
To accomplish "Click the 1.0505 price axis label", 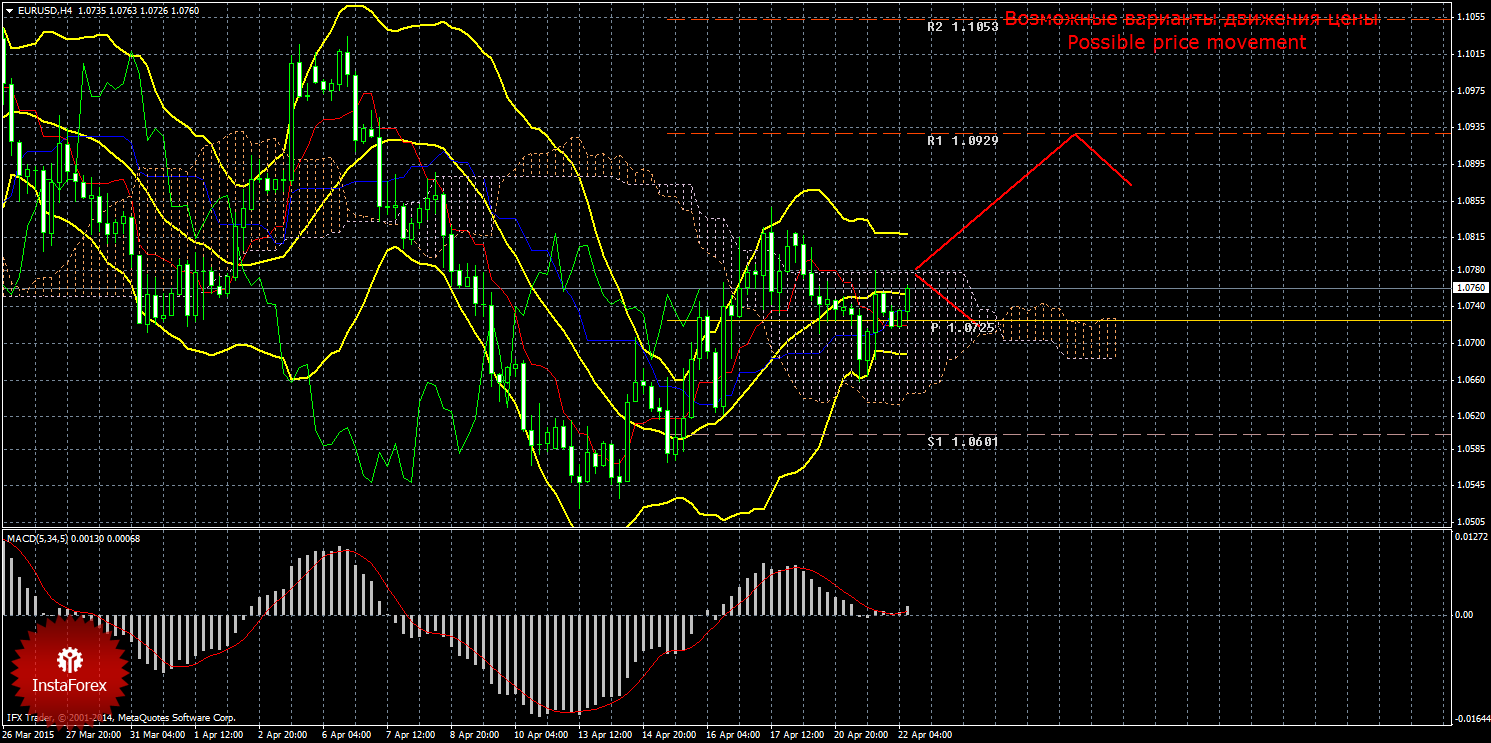I will coord(1471,521).
